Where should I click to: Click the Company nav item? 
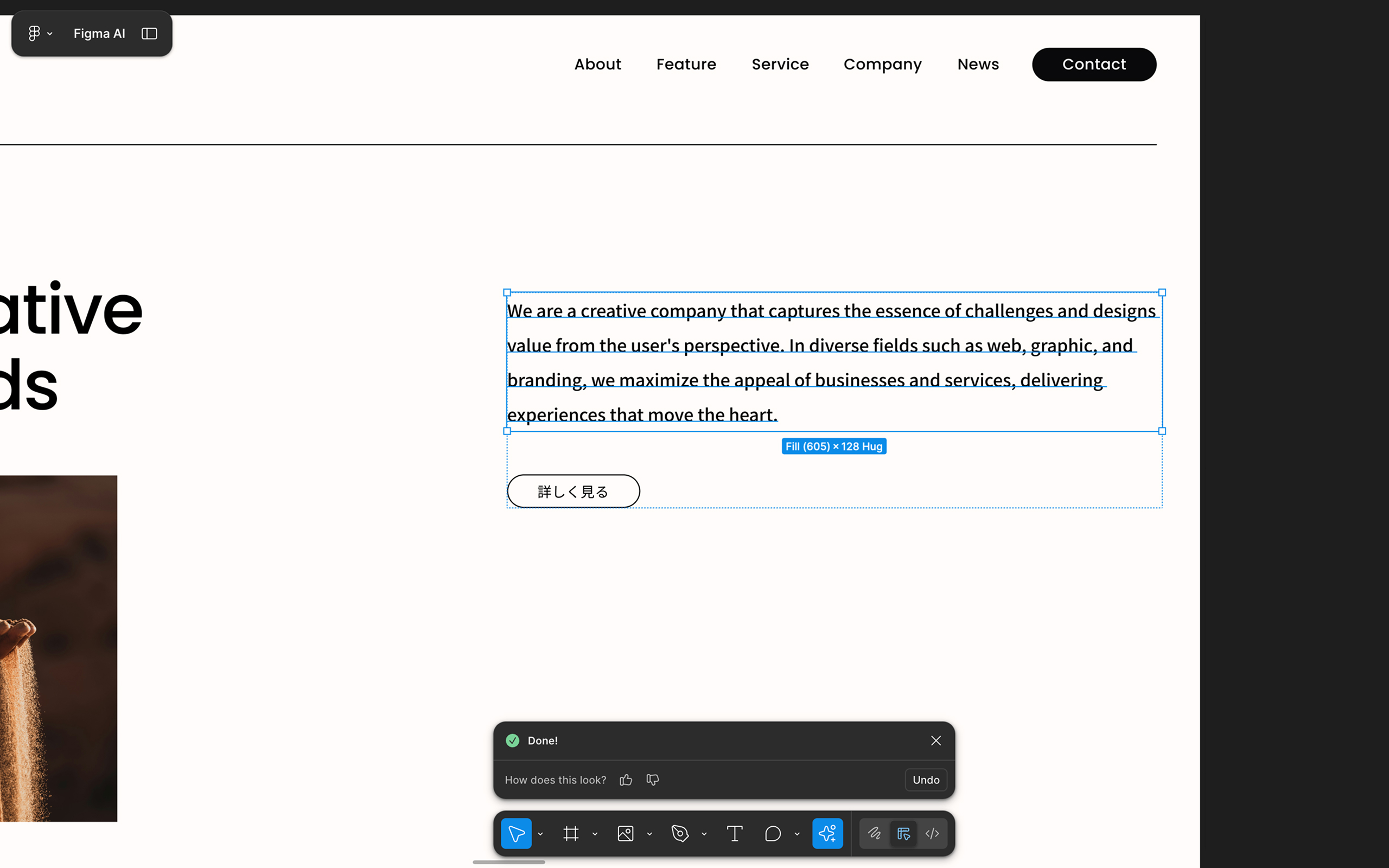tap(882, 65)
